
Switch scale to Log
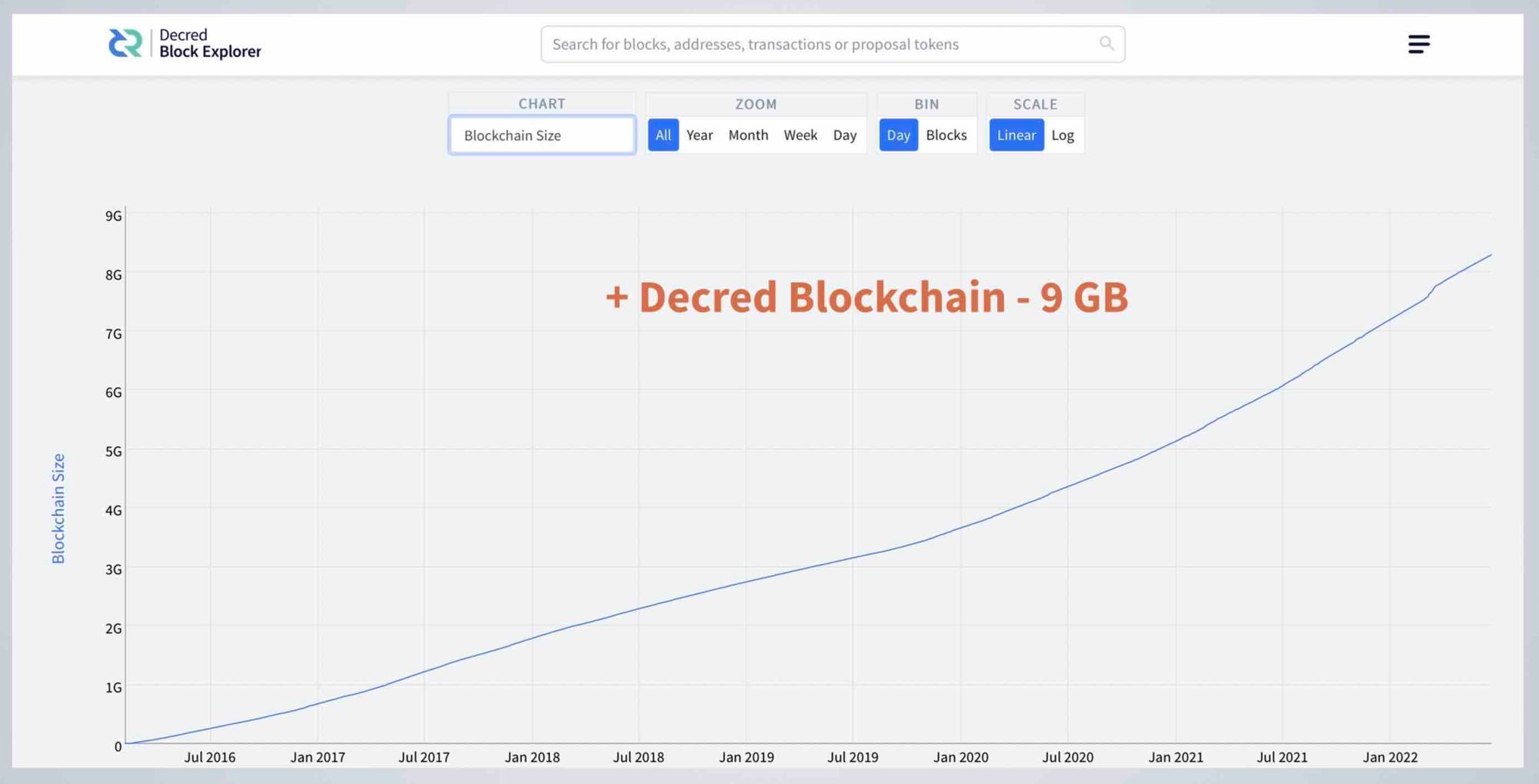tap(1062, 135)
